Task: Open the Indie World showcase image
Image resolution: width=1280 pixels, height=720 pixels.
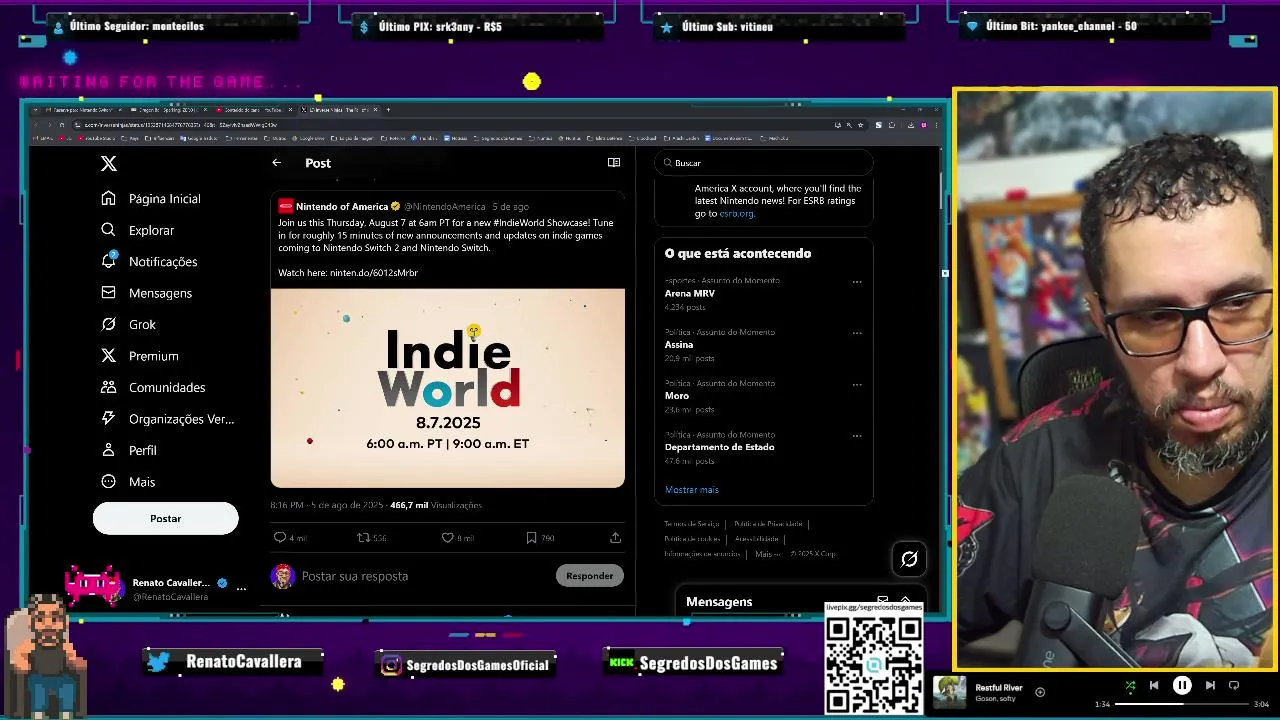Action: tap(448, 388)
